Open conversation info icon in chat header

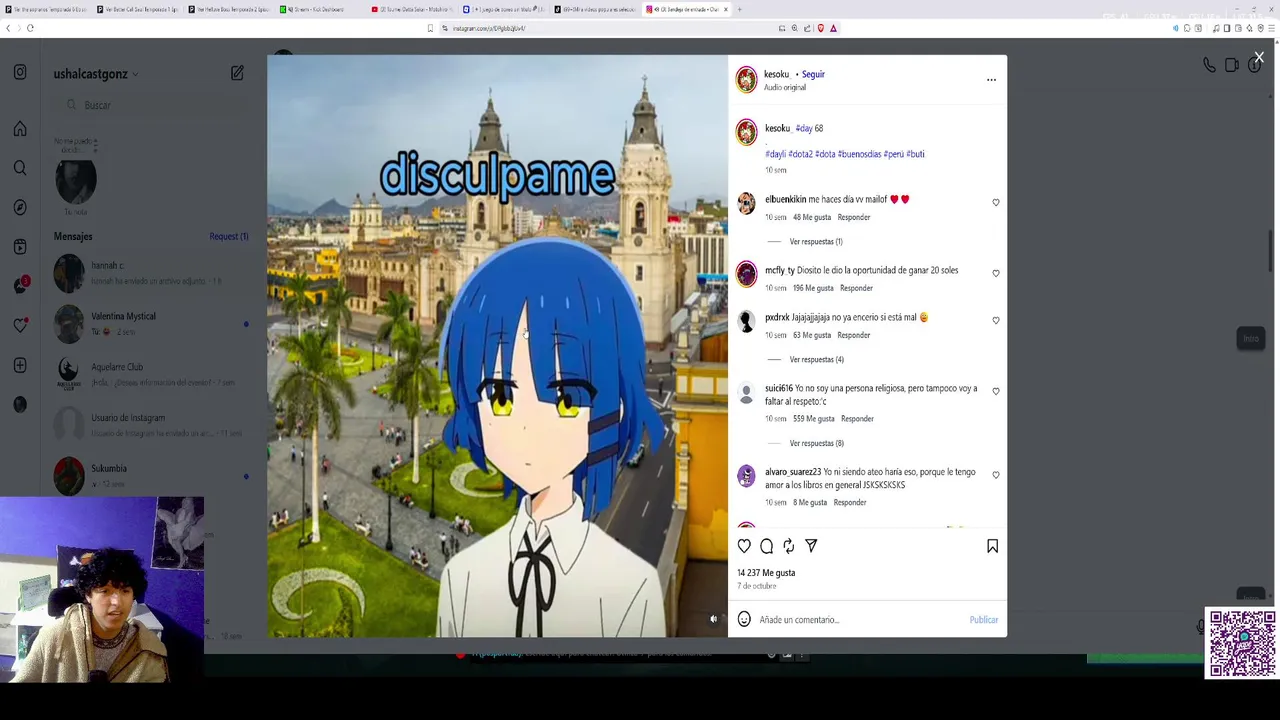[1254, 66]
